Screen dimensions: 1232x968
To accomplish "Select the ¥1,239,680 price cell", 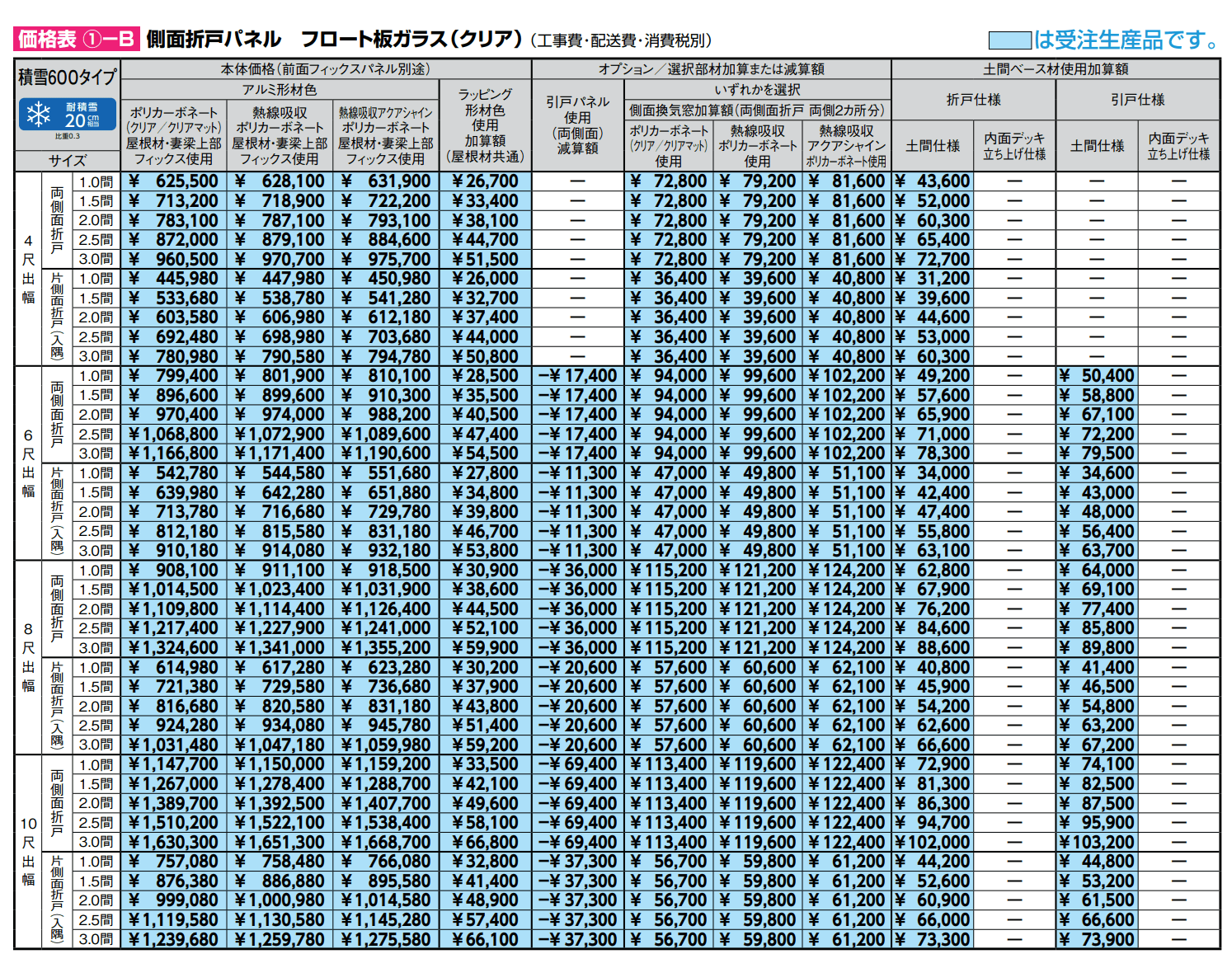I will [x=174, y=939].
